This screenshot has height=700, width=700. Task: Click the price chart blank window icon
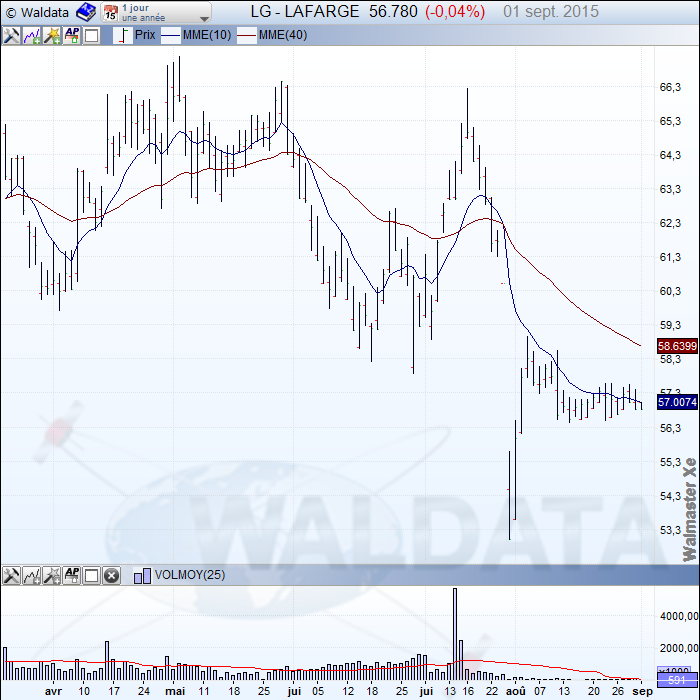coord(92,35)
